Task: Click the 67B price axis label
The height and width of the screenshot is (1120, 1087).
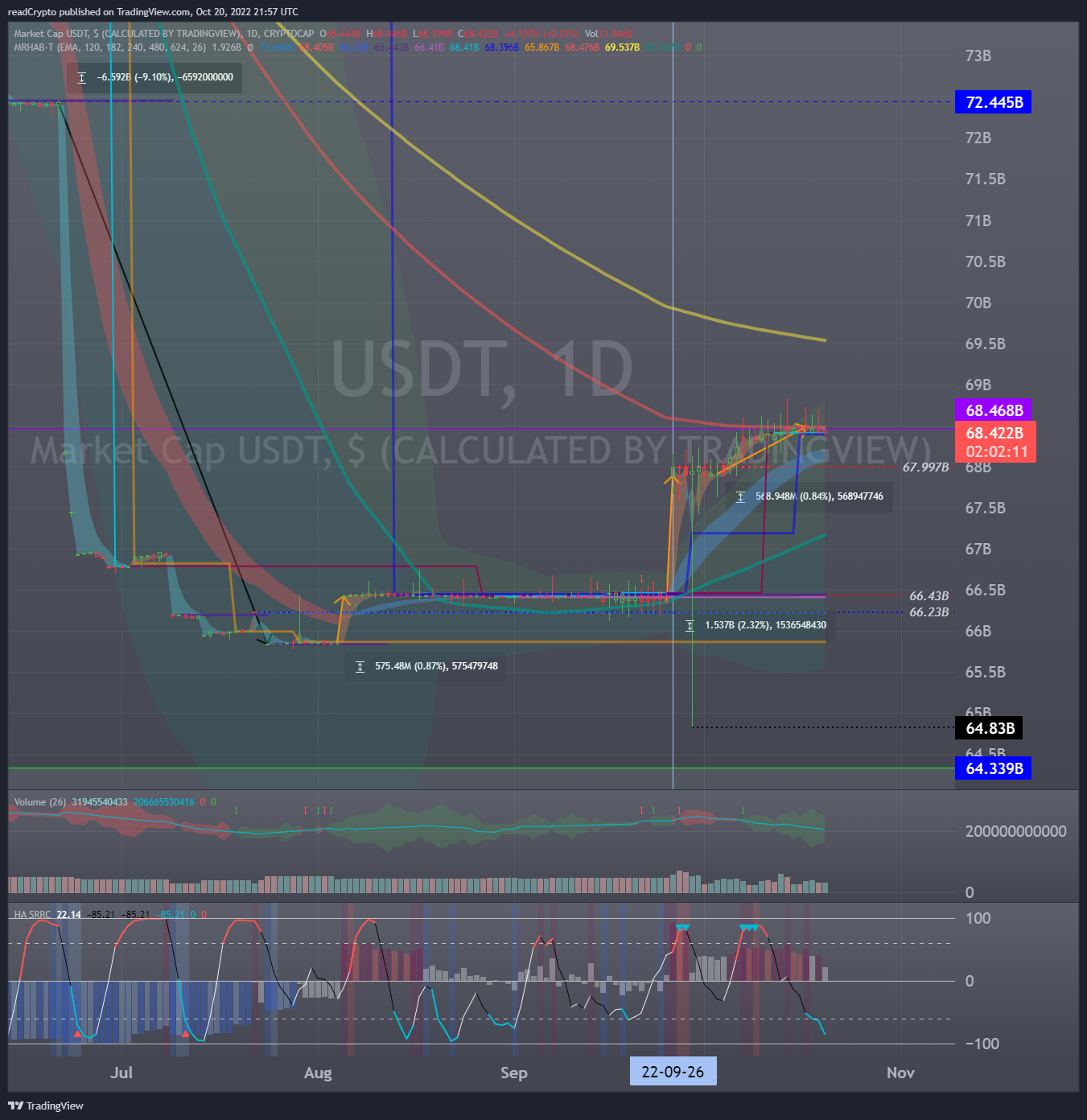Action: tap(978, 549)
